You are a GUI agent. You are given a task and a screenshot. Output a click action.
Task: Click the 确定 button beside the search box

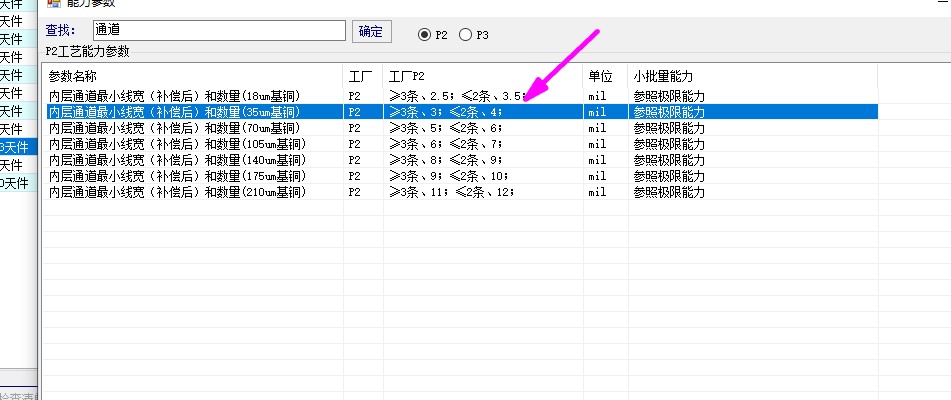[371, 32]
